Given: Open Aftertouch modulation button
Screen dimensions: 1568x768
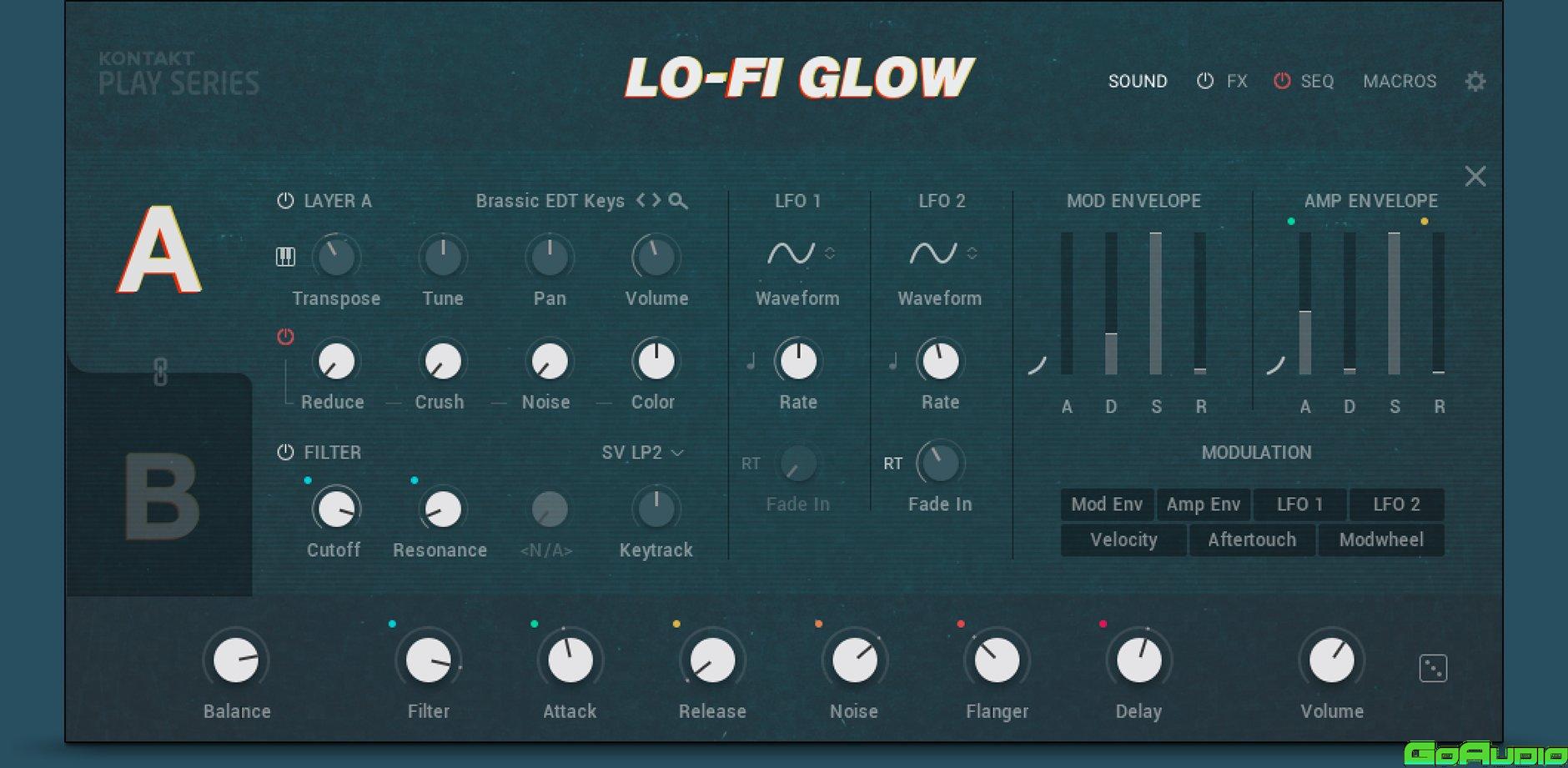Looking at the screenshot, I should [x=1252, y=540].
